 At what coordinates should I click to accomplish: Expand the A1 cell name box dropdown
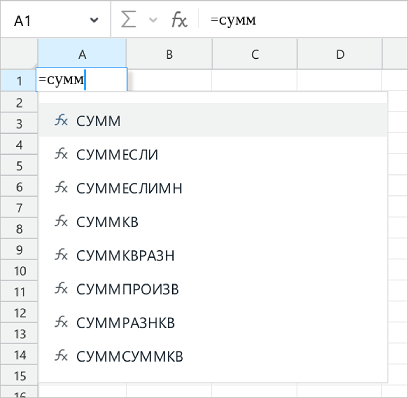click(x=94, y=20)
